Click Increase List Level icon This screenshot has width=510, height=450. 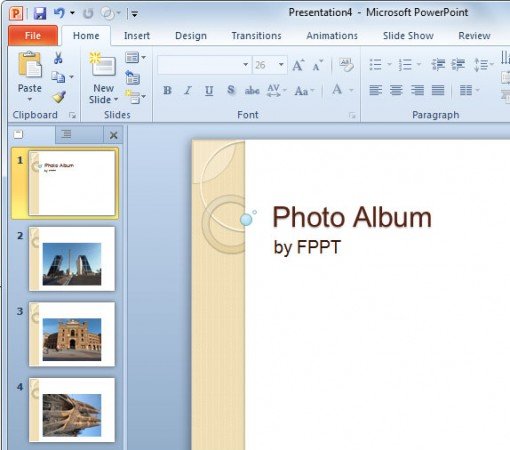coord(458,65)
